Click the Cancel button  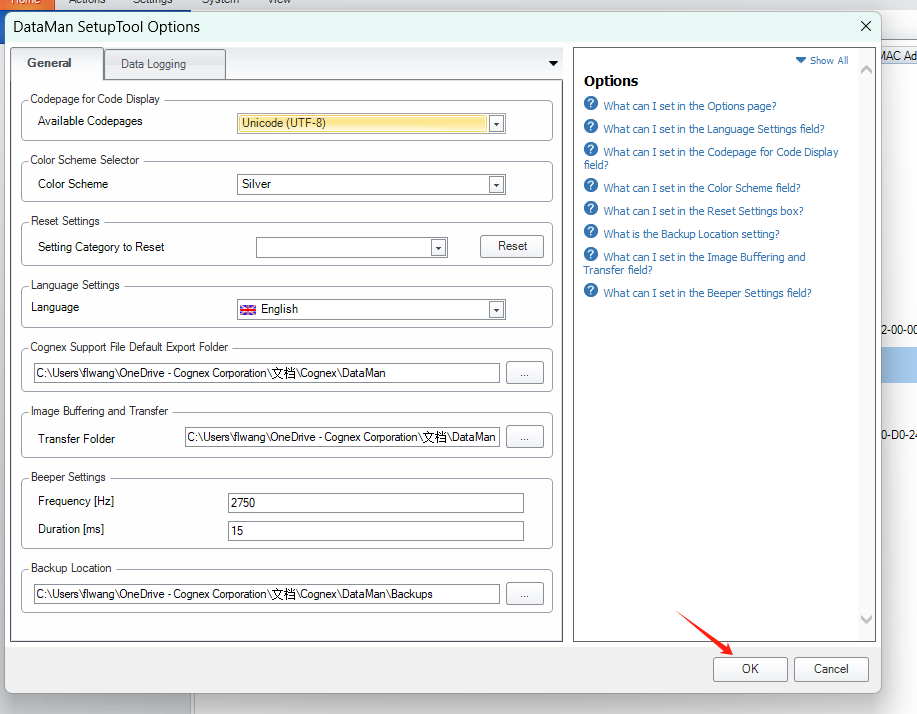[x=831, y=669]
